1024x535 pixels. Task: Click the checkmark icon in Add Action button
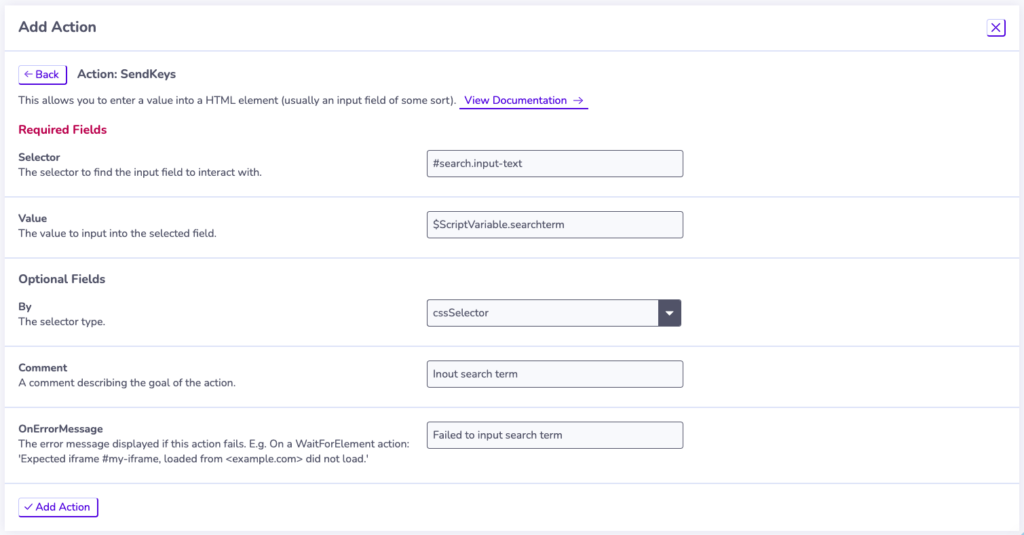click(28, 507)
